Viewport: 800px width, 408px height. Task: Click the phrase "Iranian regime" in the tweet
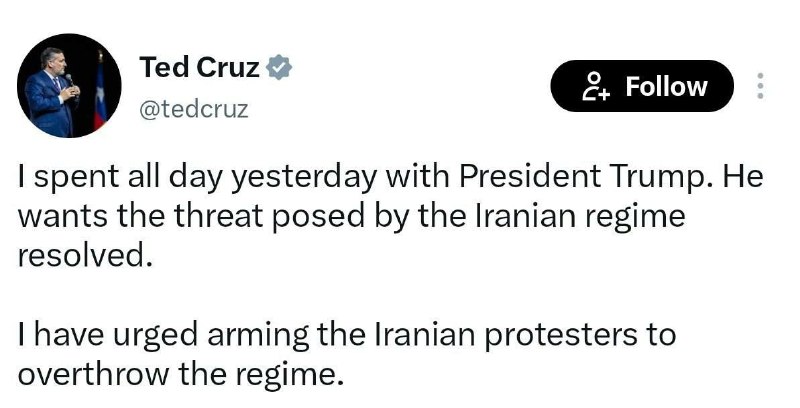tap(580, 216)
